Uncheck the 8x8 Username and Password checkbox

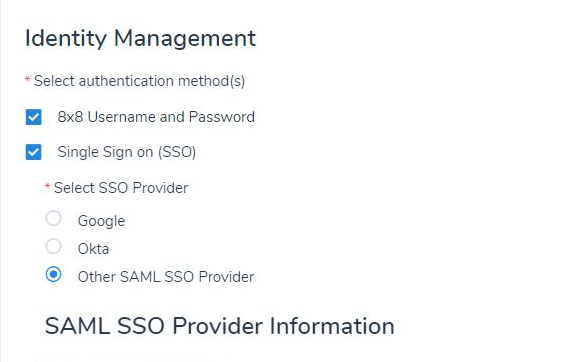[x=34, y=117]
